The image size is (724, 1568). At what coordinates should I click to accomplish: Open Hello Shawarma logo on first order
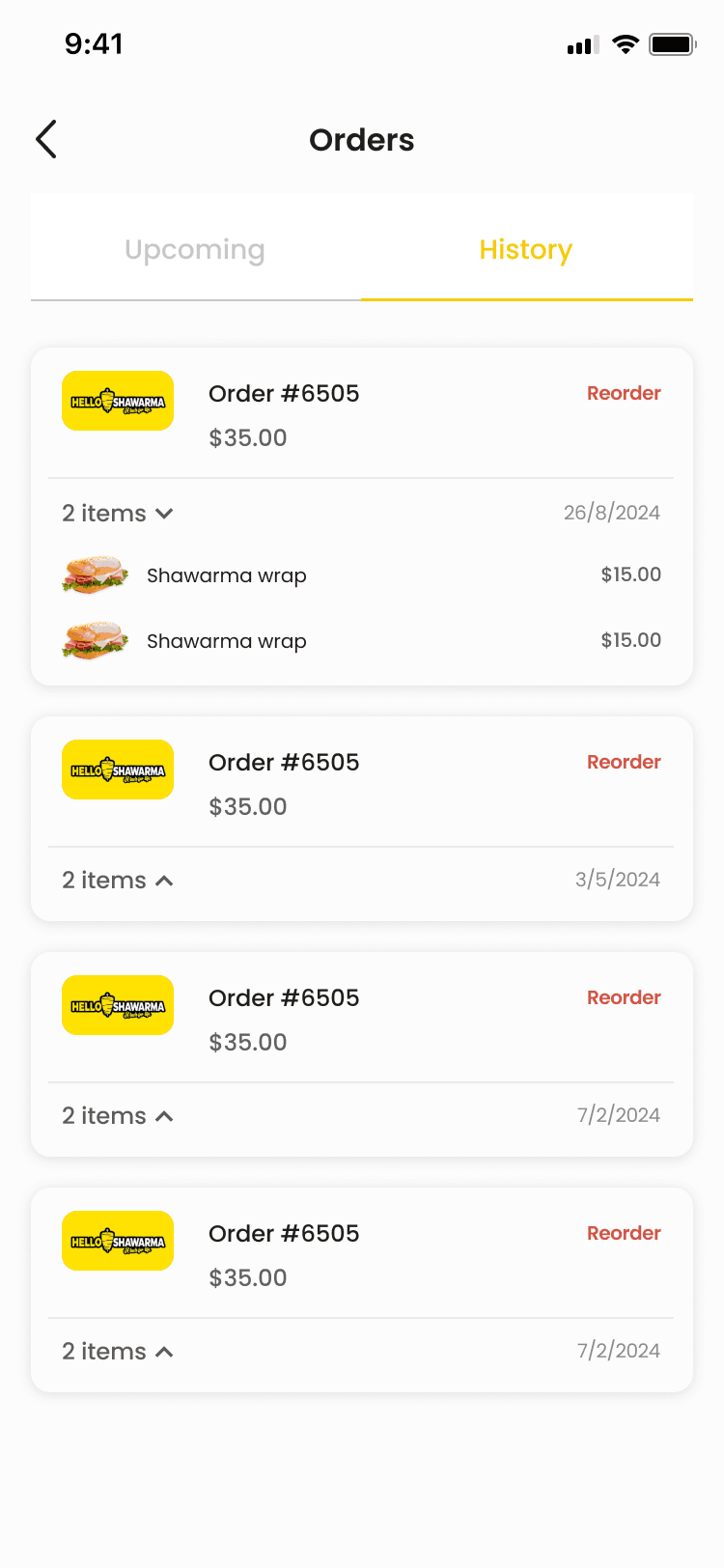pos(118,401)
